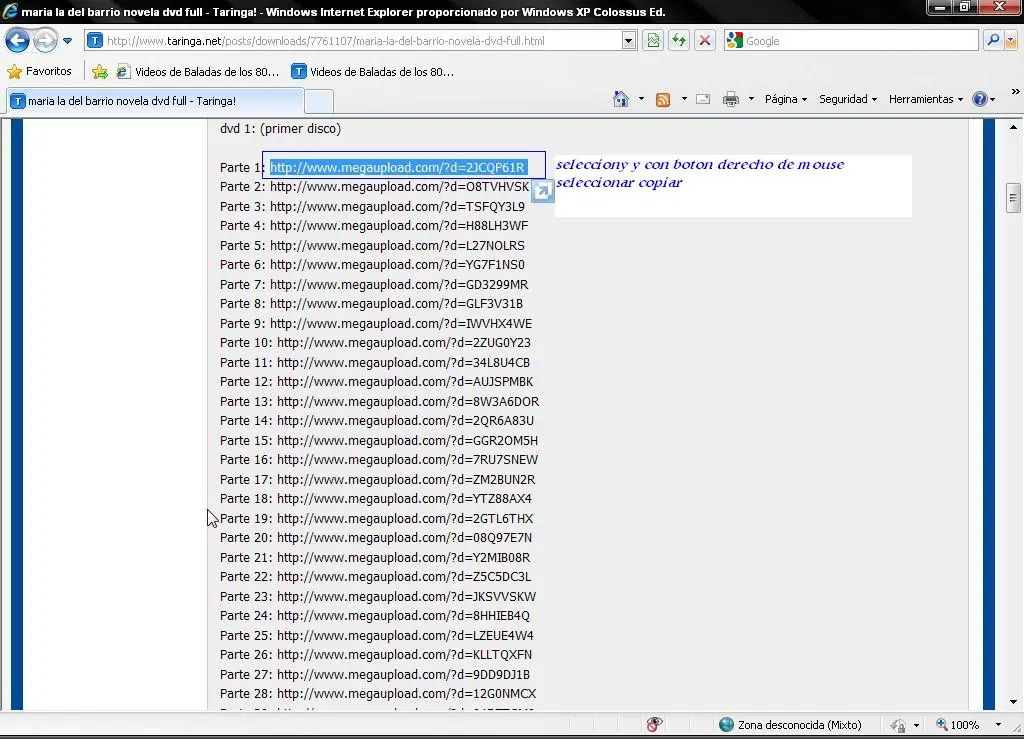1024x739 pixels.
Task: Open second Videos de Baladas favorite with T icon
Action: tap(372, 72)
